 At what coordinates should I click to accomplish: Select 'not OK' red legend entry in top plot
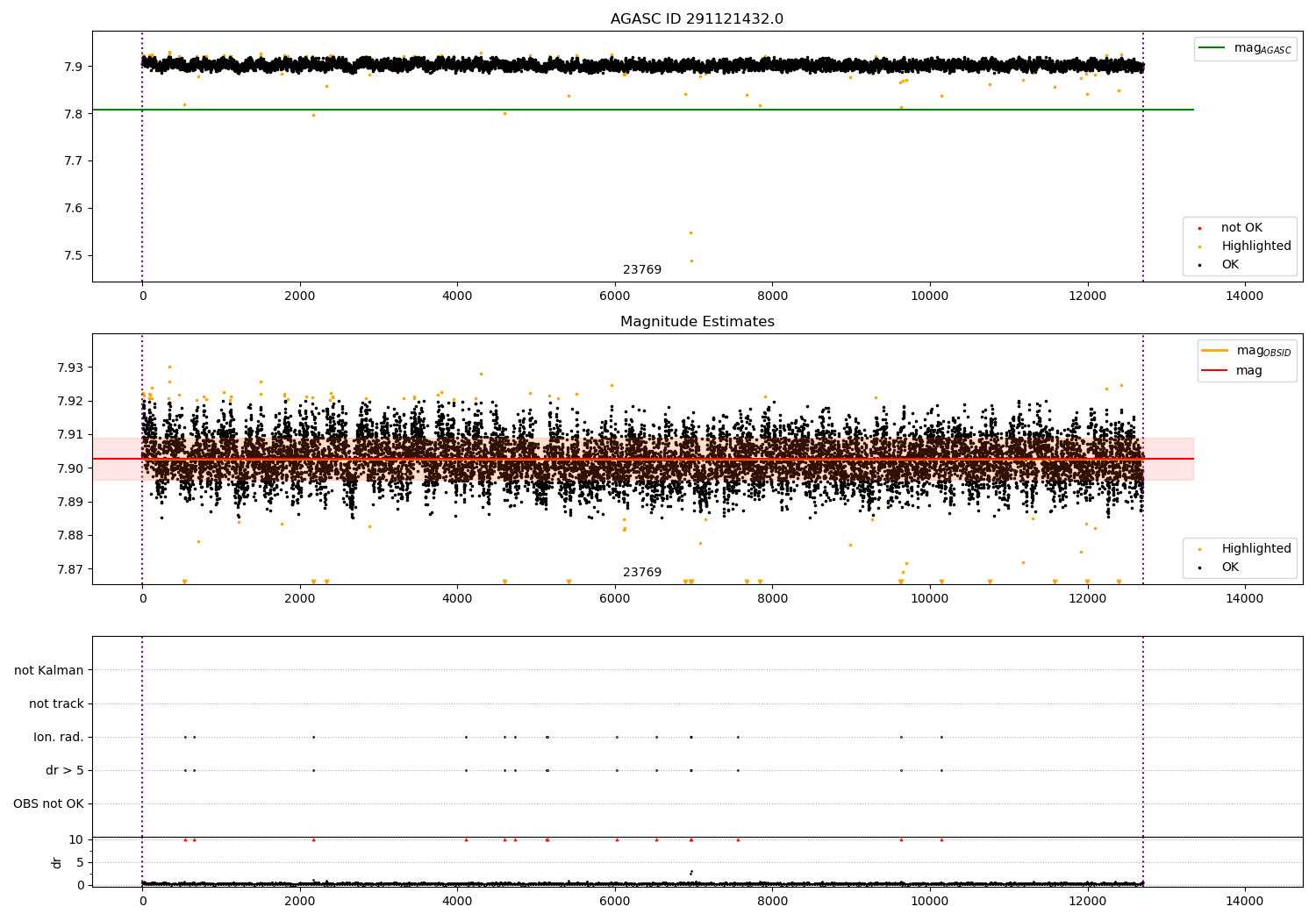point(1241,228)
